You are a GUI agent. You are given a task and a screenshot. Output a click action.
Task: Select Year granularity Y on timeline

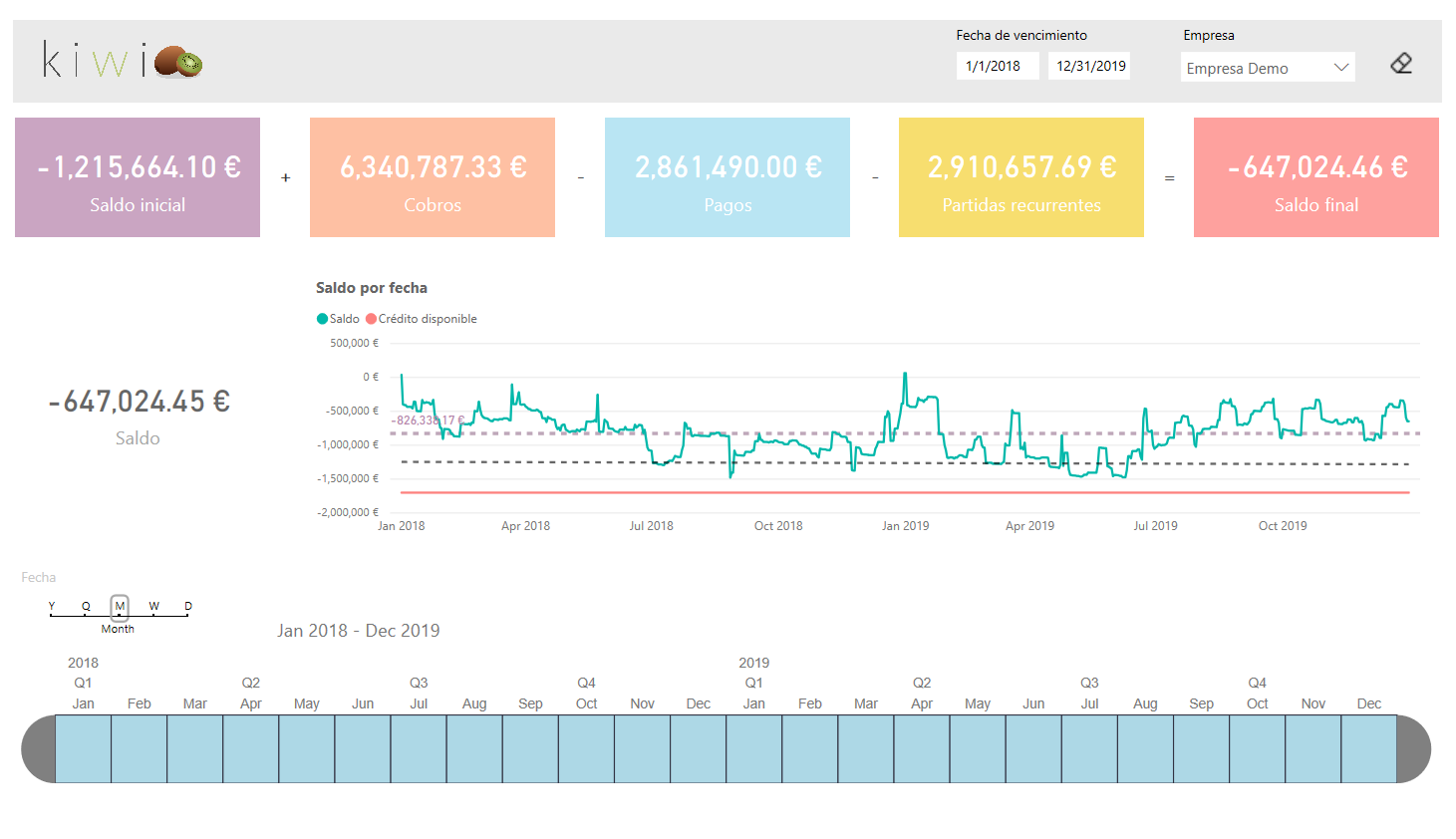[52, 606]
